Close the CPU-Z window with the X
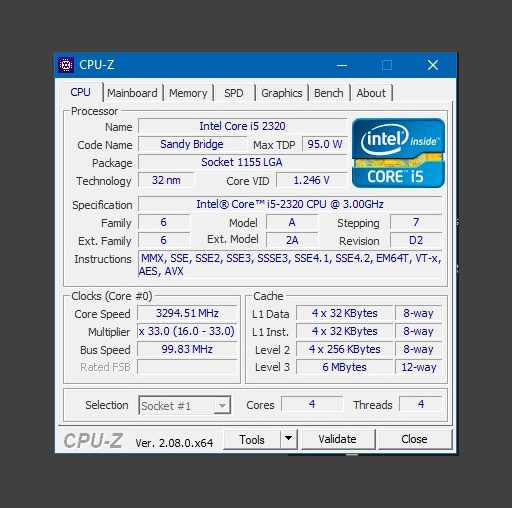The image size is (512, 508). 433,65
